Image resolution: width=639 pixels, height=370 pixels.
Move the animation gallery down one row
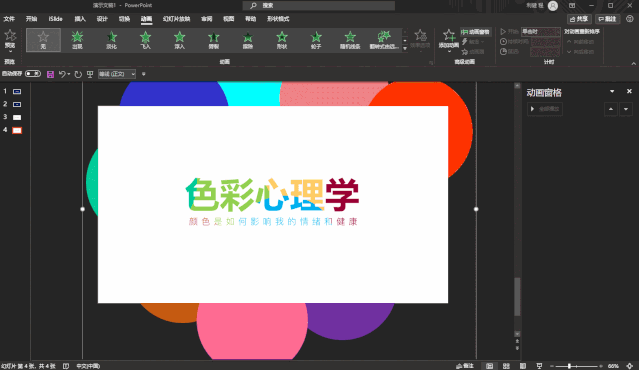(405, 40)
